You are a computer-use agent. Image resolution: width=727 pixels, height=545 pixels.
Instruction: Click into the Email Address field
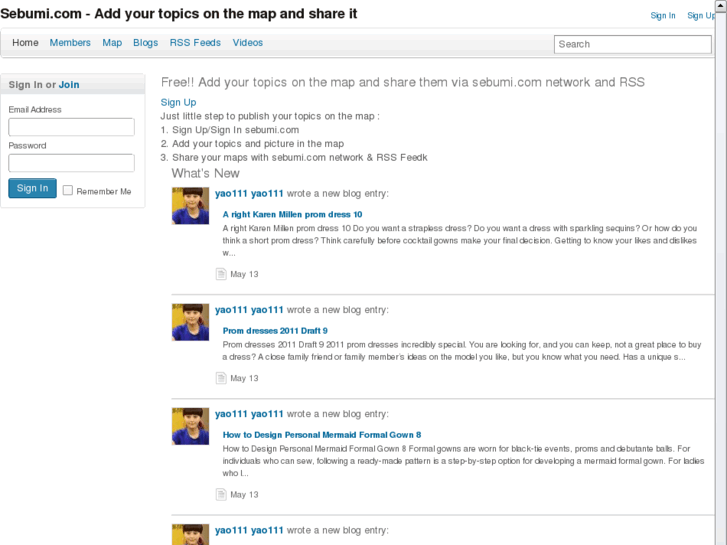tap(72, 127)
